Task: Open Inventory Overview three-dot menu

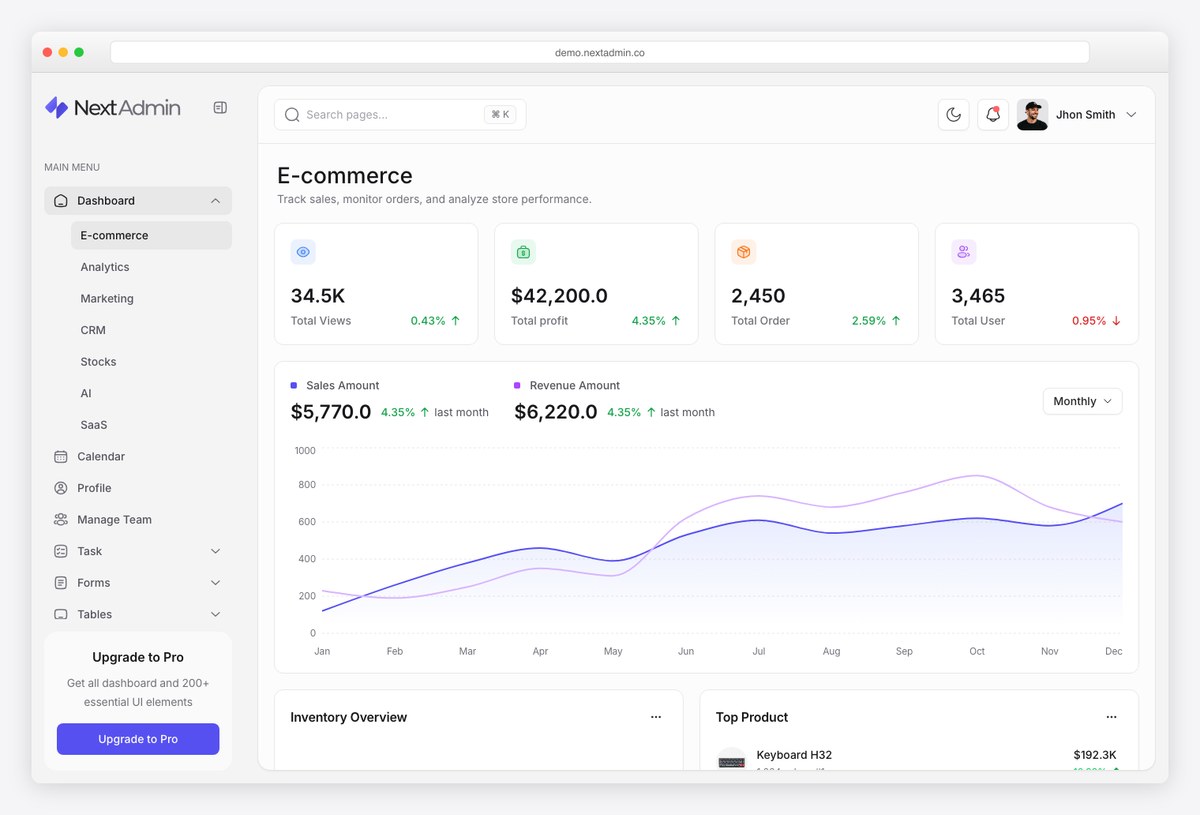Action: [656, 717]
